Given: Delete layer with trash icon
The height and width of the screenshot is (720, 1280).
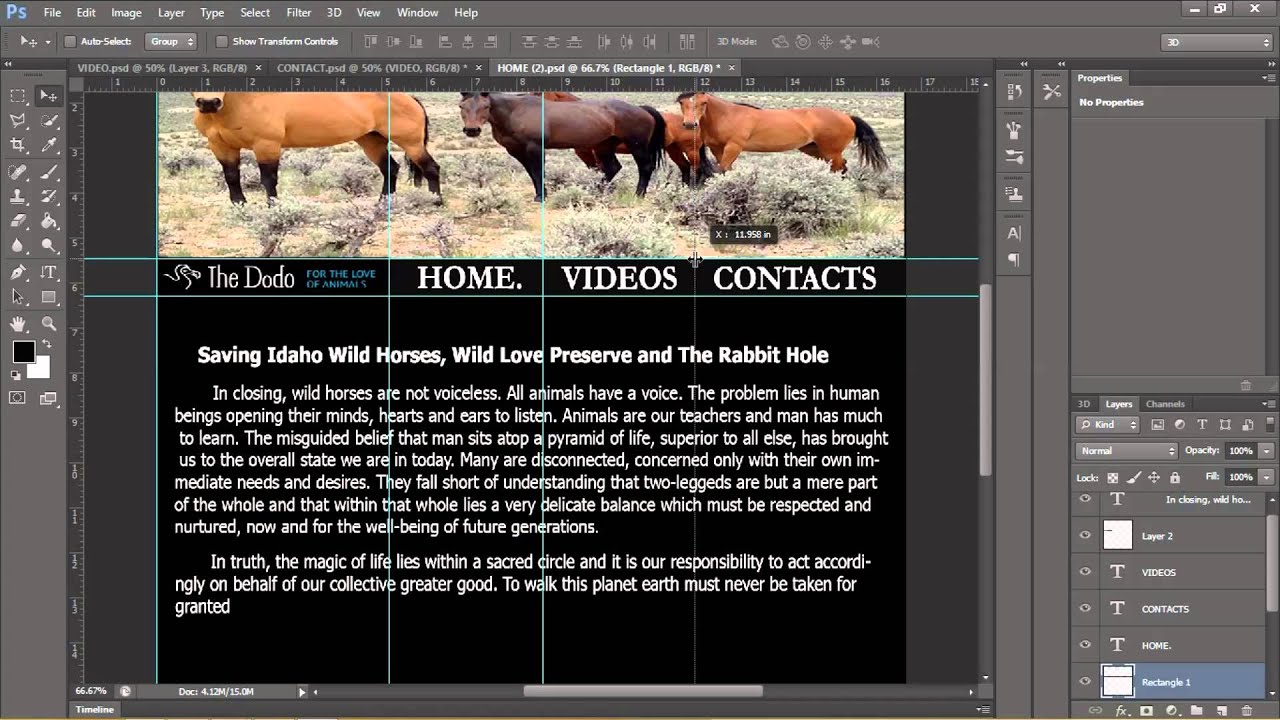Looking at the screenshot, I should [1246, 711].
